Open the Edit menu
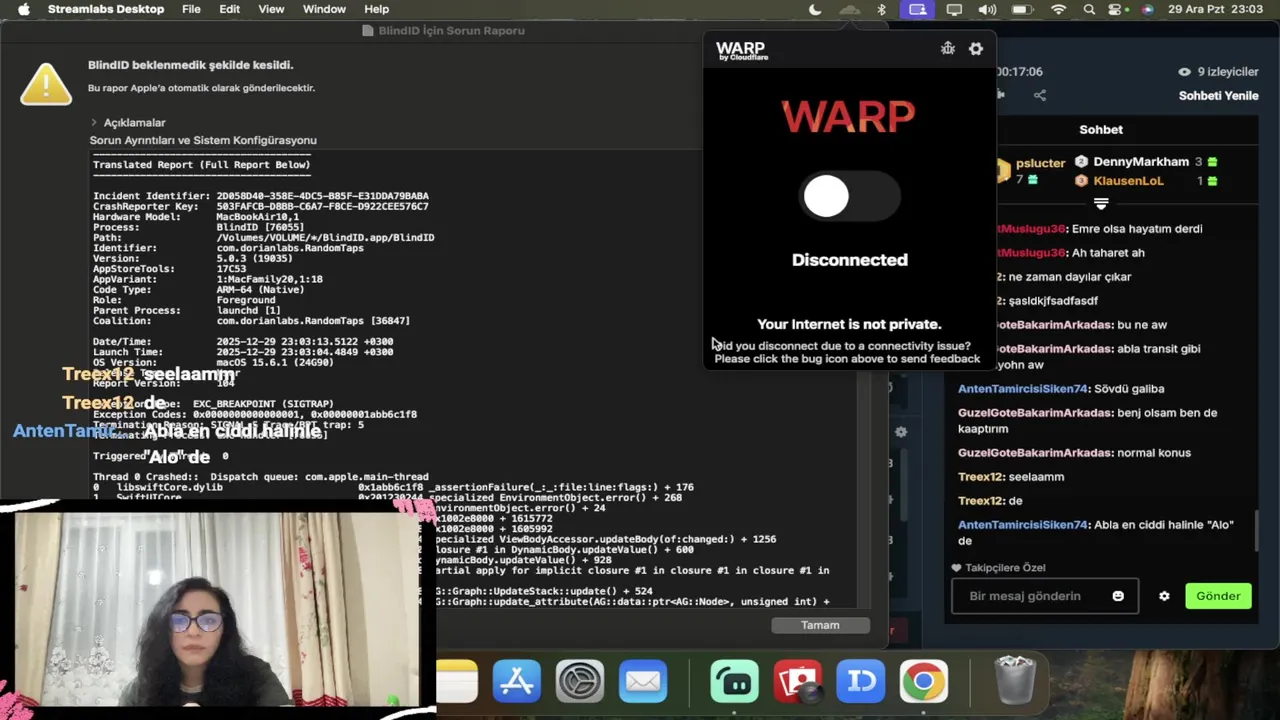Viewport: 1280px width, 720px height. point(230,10)
